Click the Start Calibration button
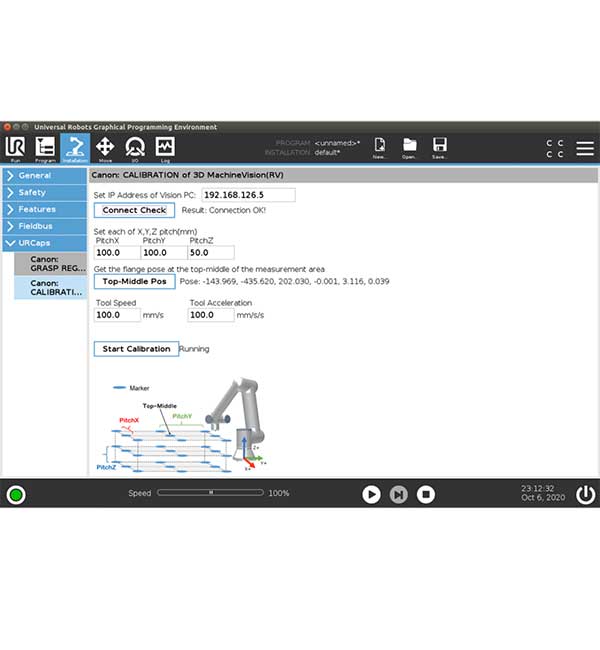The height and width of the screenshot is (650, 600). (136, 349)
